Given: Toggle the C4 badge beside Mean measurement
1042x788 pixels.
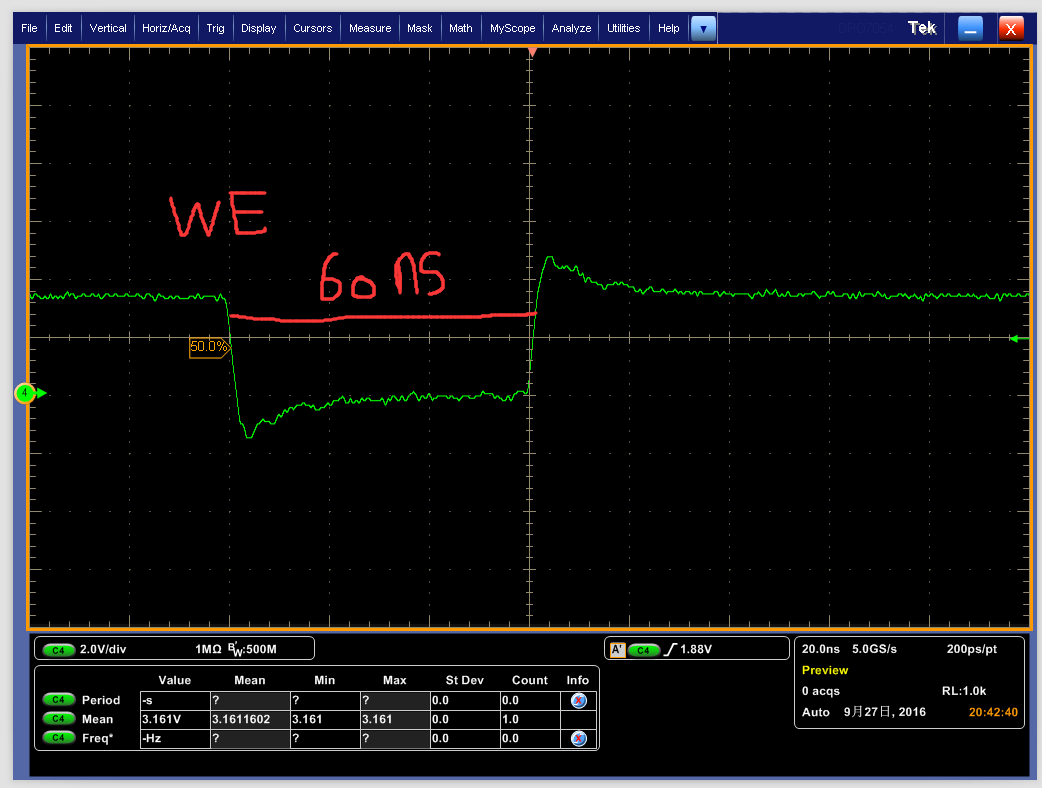Looking at the screenshot, I should click(60, 719).
